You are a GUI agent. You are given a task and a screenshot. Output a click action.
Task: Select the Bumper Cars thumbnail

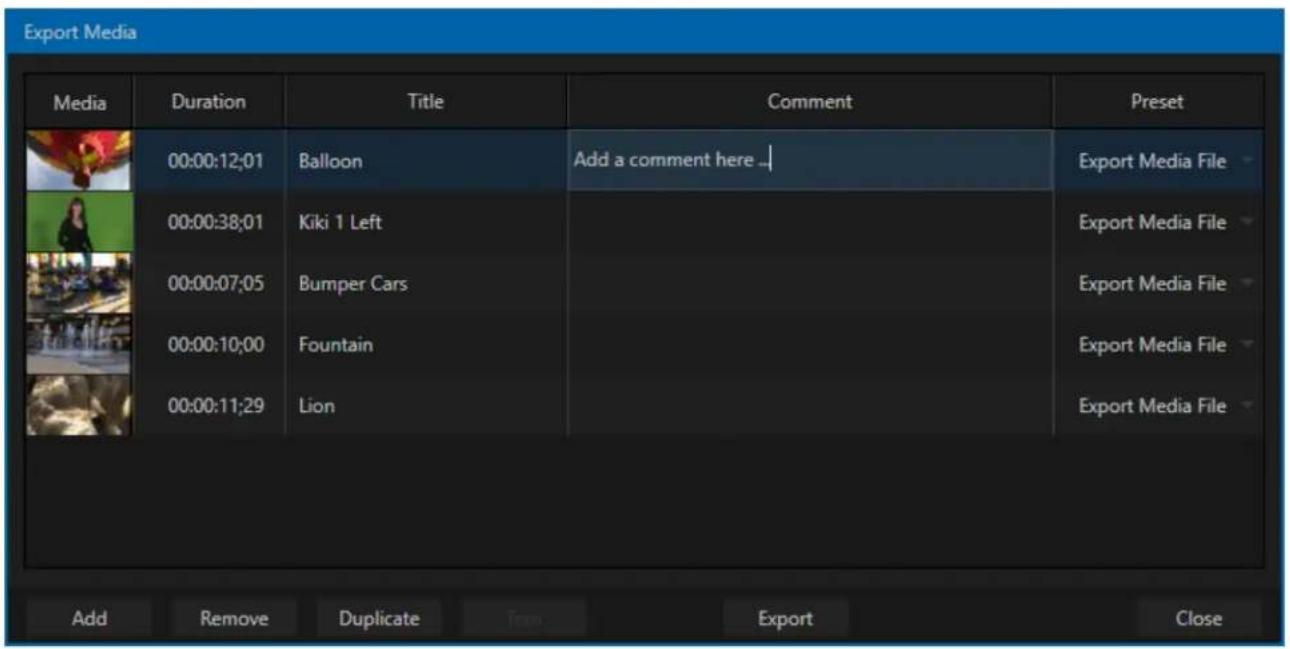(79, 283)
